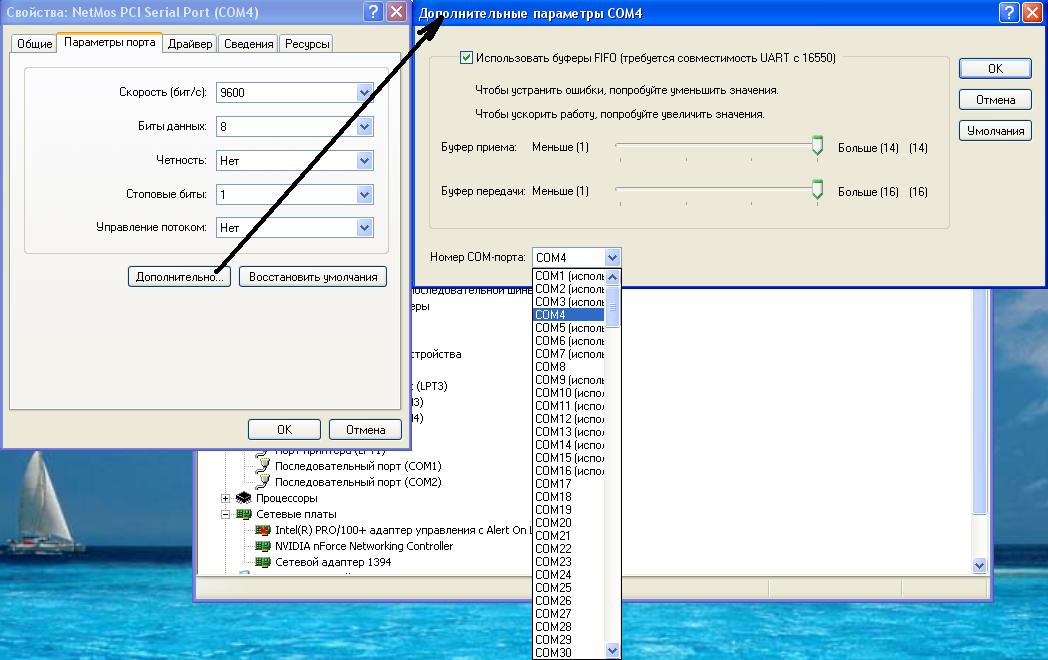This screenshot has height=660, width=1048.
Task: Click the Дополнительно... button
Action: tap(179, 277)
